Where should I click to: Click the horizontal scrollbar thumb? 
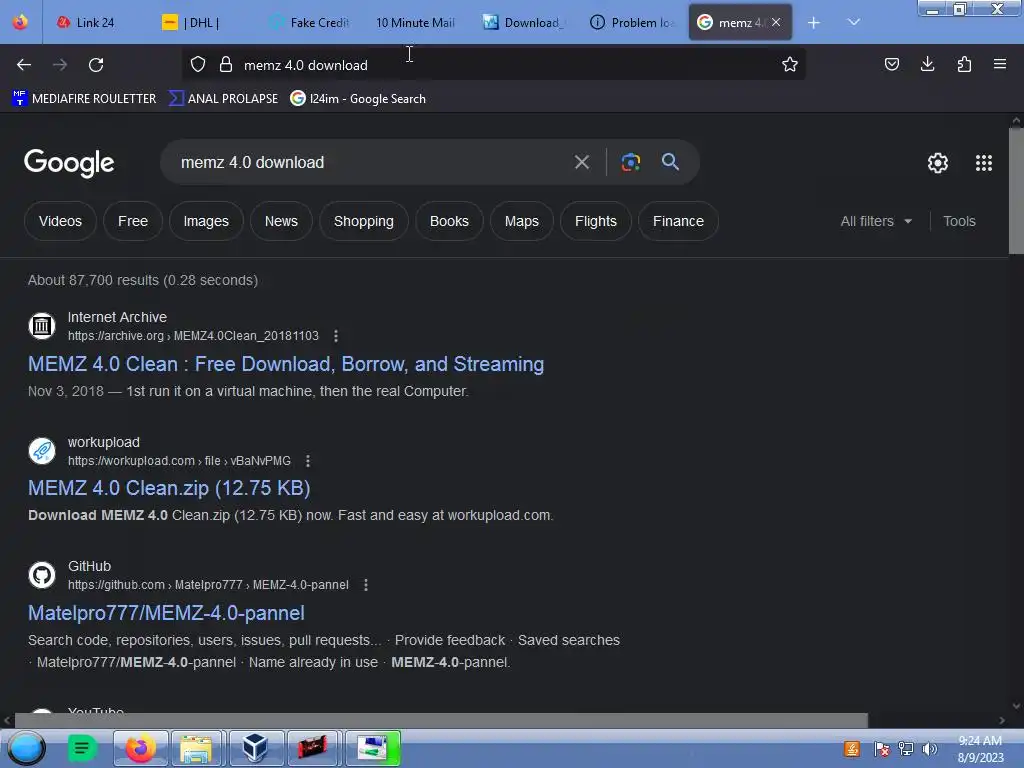441,720
